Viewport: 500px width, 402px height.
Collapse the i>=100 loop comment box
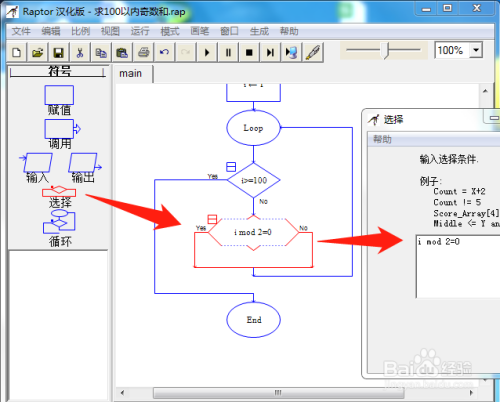pyautogui.click(x=231, y=167)
